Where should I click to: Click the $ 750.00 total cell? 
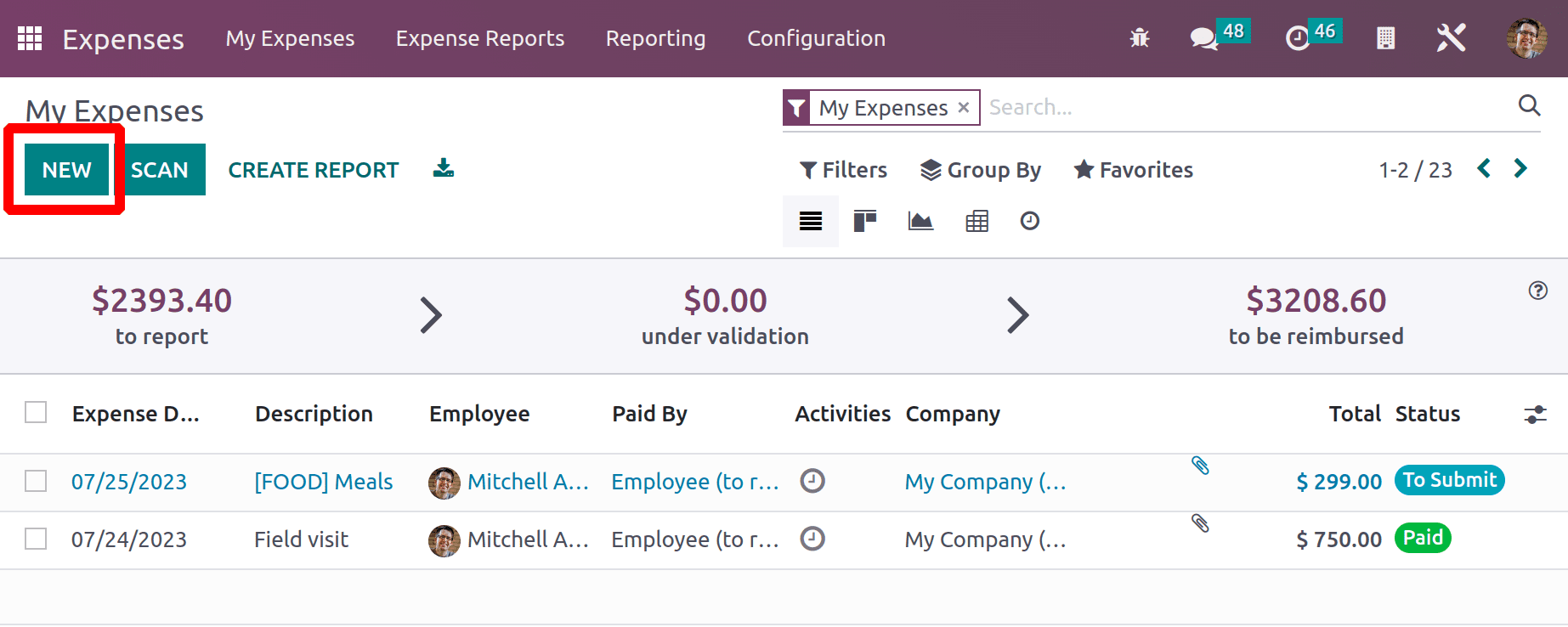pos(1339,539)
